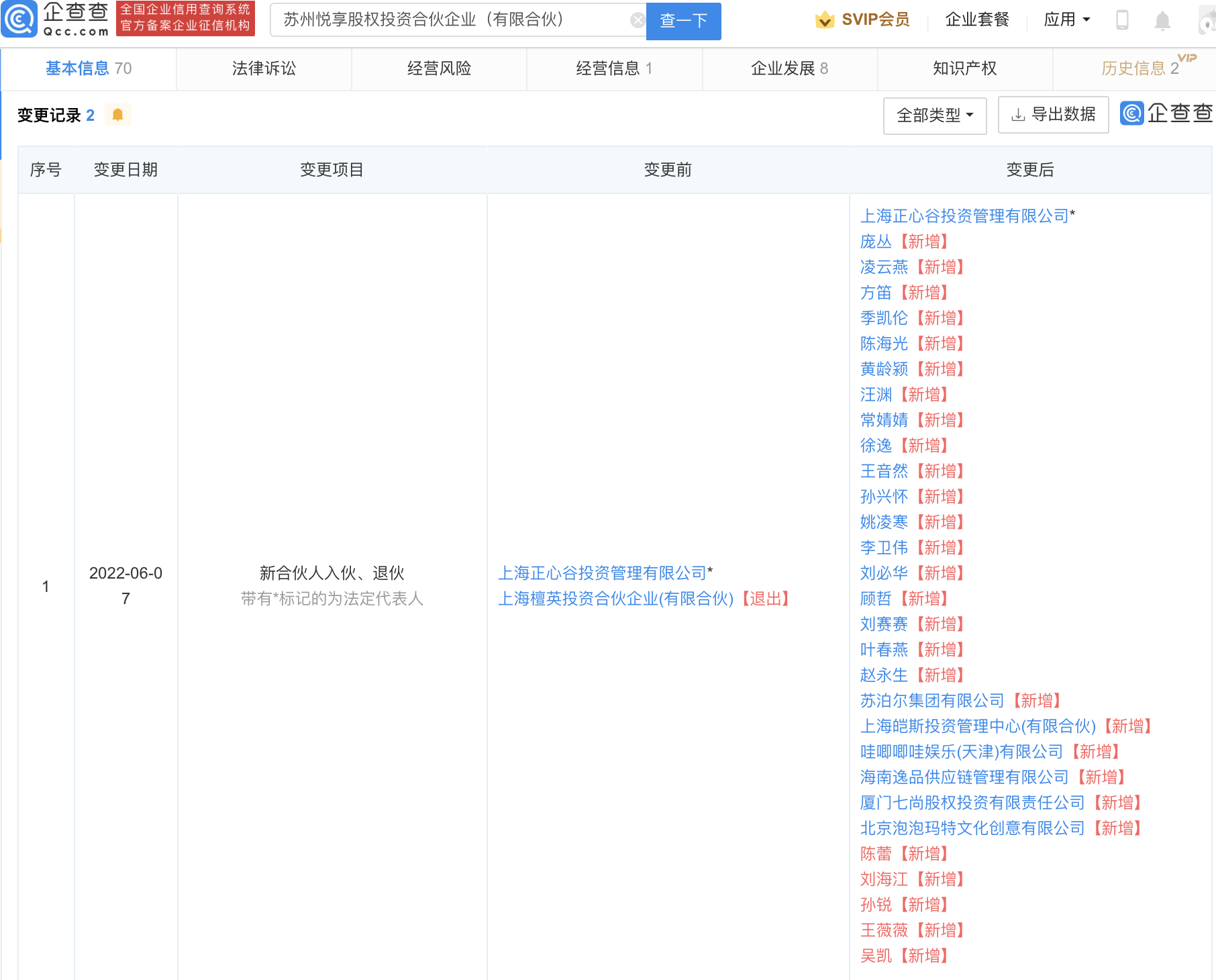Switch to 知识产权 tab
The image size is (1216, 980).
coord(965,68)
